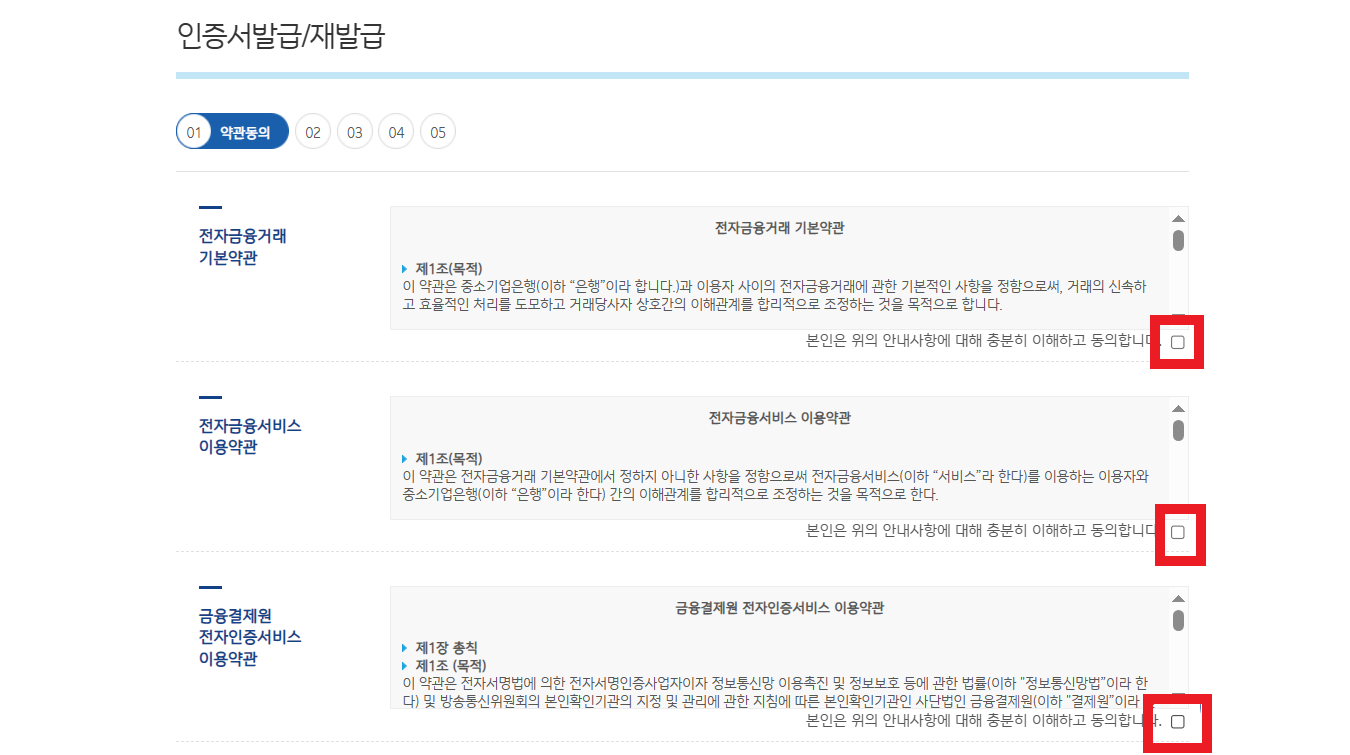Image resolution: width=1350 pixels, height=755 pixels.
Task: Select step 05 indicator circle
Action: click(x=437, y=131)
